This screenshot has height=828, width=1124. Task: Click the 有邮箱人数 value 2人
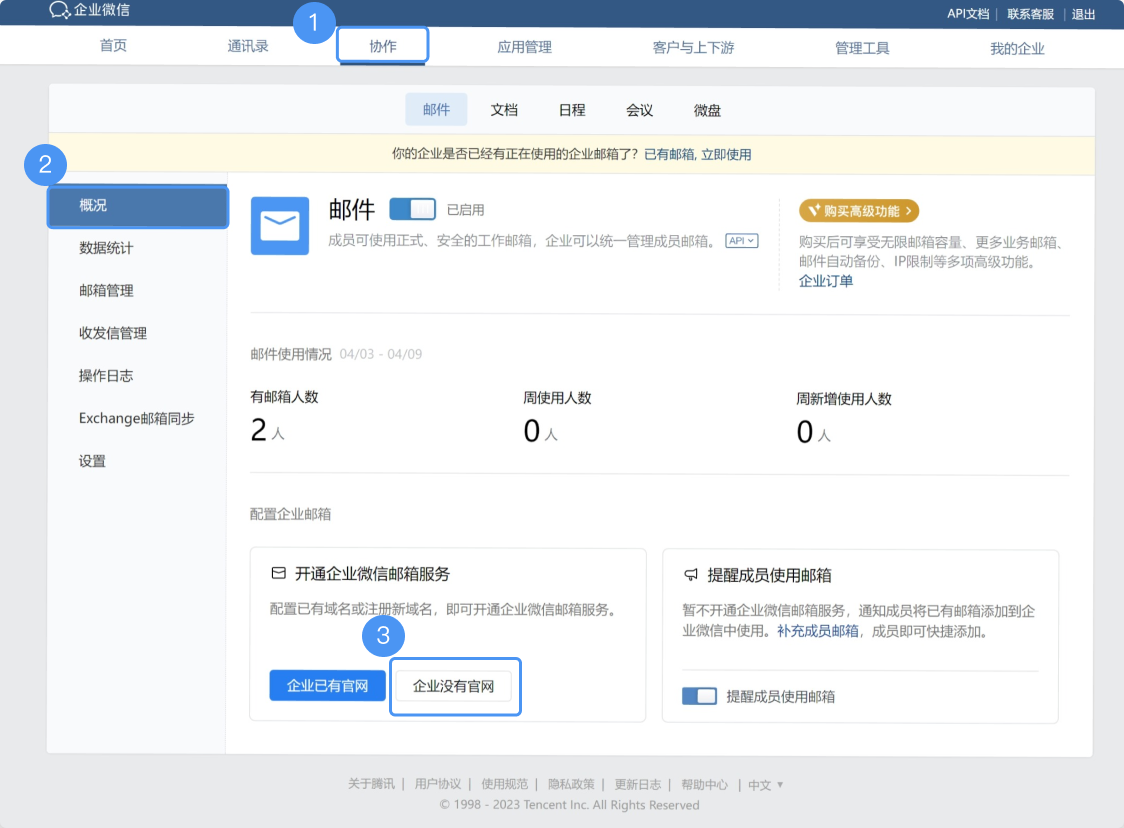pyautogui.click(x=267, y=430)
